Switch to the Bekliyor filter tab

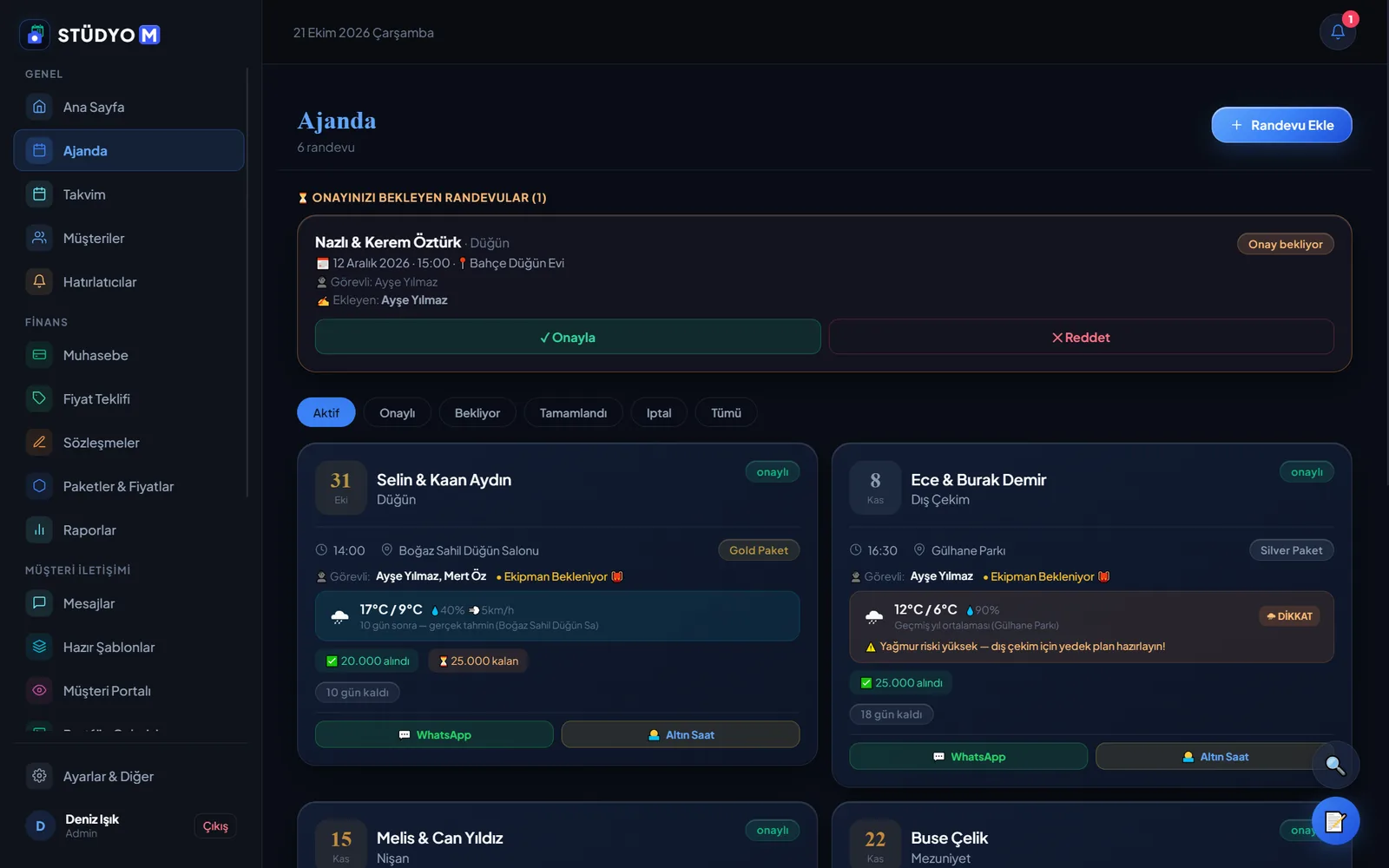click(477, 412)
